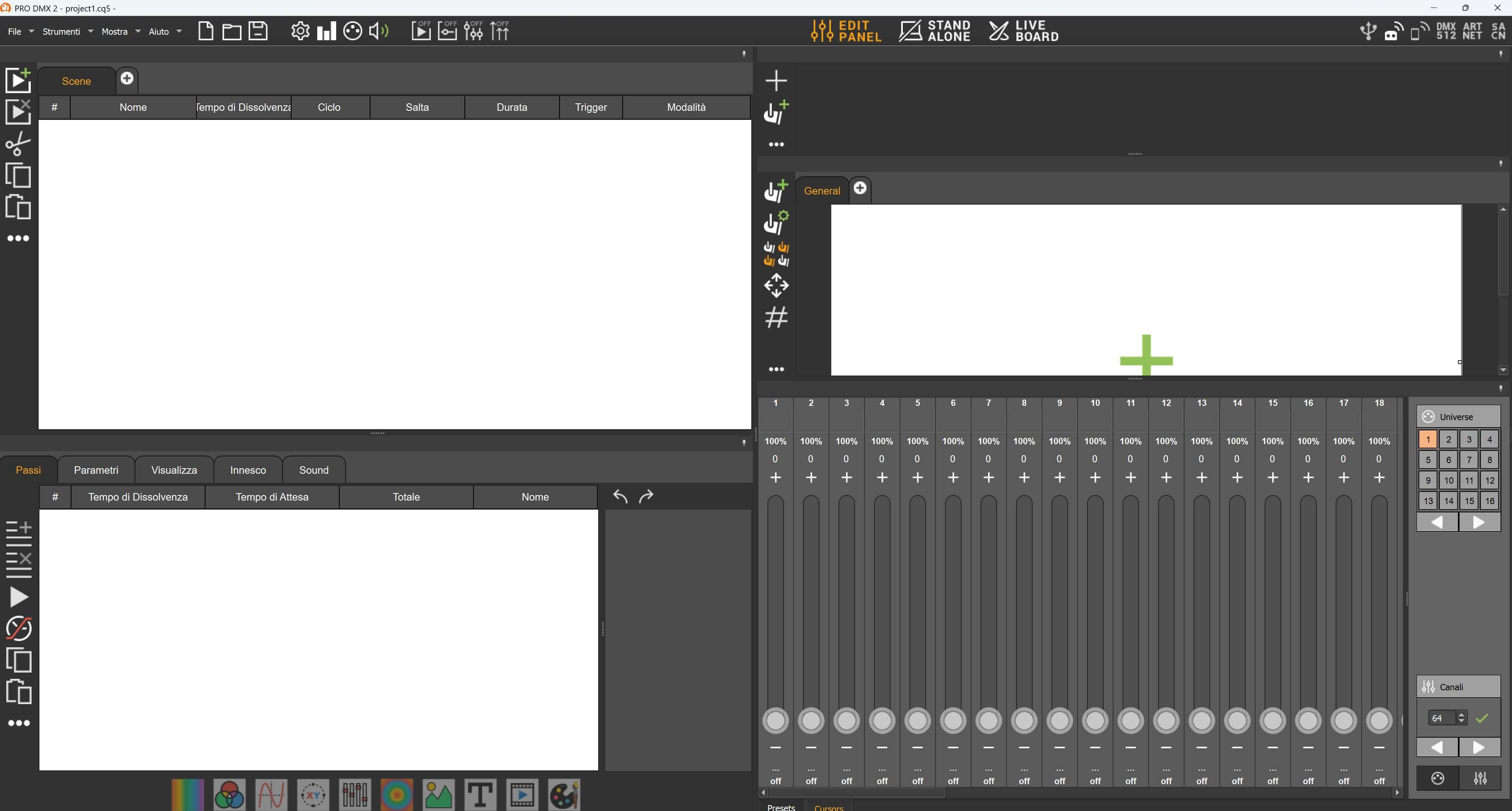1512x811 pixels.
Task: Select the XY pan/tilt effect icon
Action: 313,795
